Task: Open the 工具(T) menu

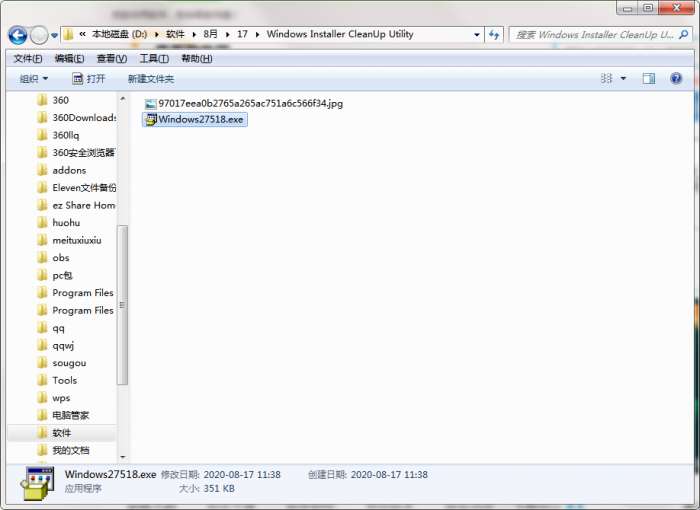Action: [154, 59]
